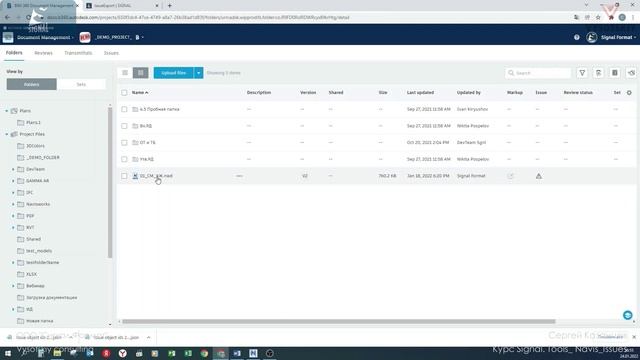Open table column settings gear
Viewport: 640px width, 360px height.
(629, 93)
